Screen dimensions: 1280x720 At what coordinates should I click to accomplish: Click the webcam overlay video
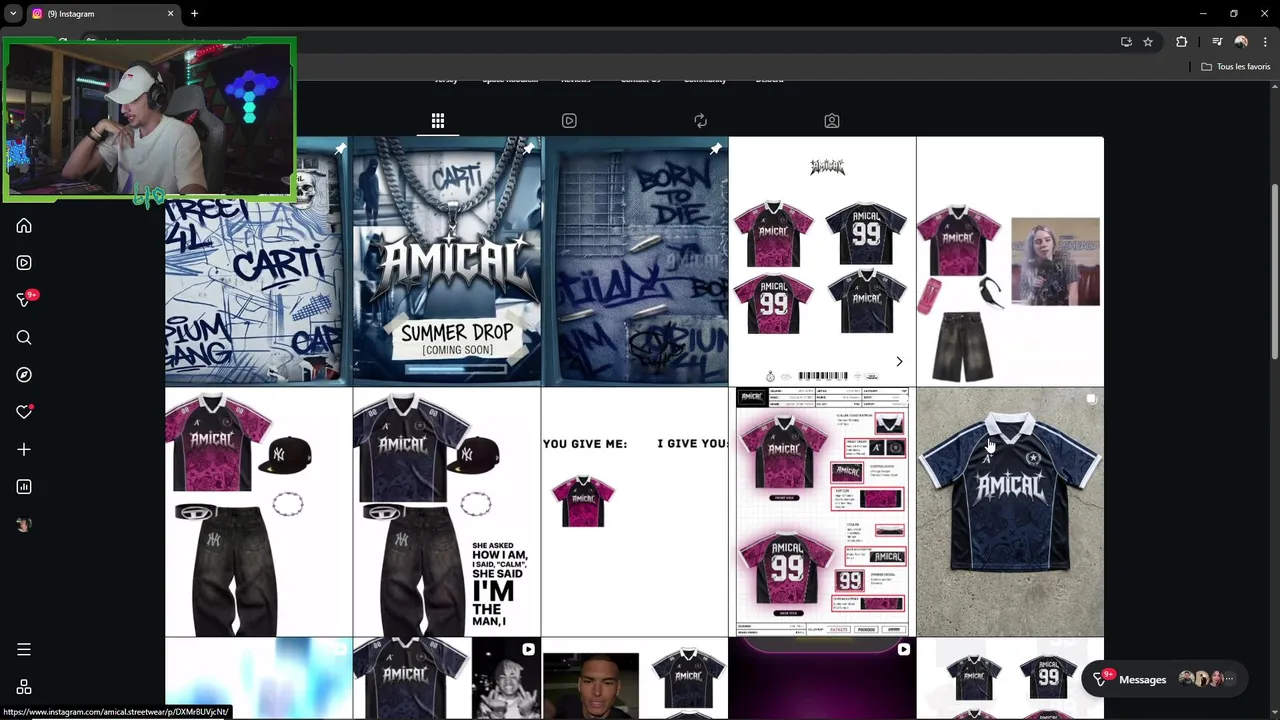149,120
